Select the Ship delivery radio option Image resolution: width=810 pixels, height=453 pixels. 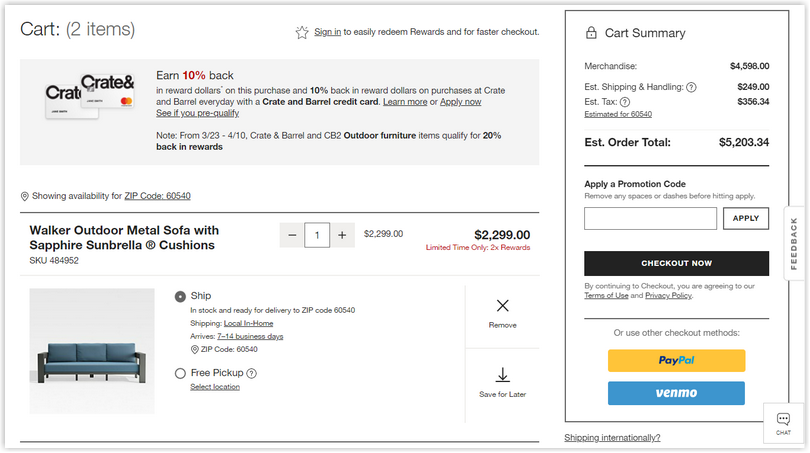click(180, 296)
